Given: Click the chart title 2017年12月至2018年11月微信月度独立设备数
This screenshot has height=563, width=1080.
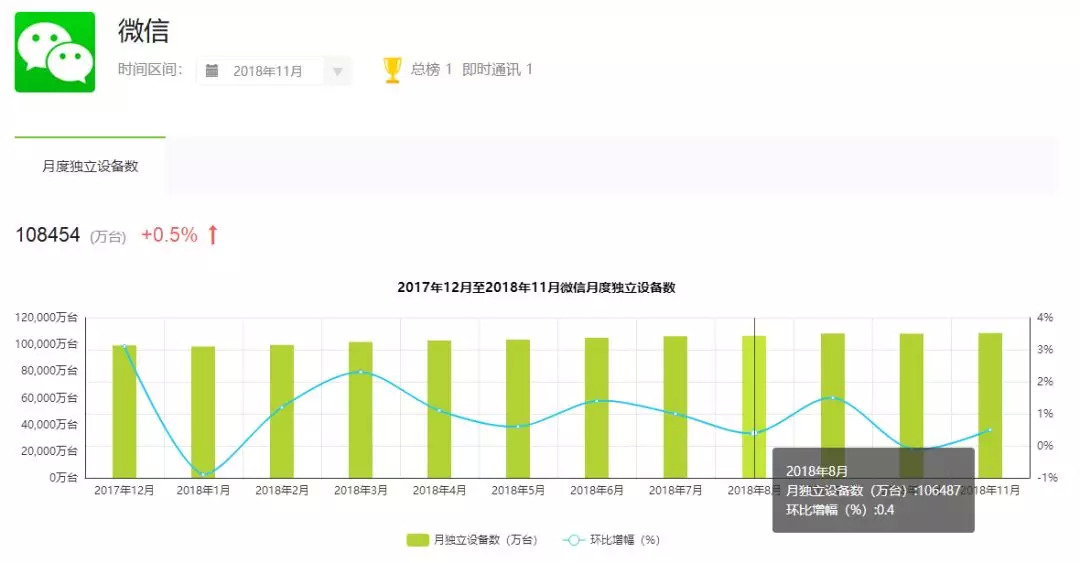Looking at the screenshot, I should [537, 287].
